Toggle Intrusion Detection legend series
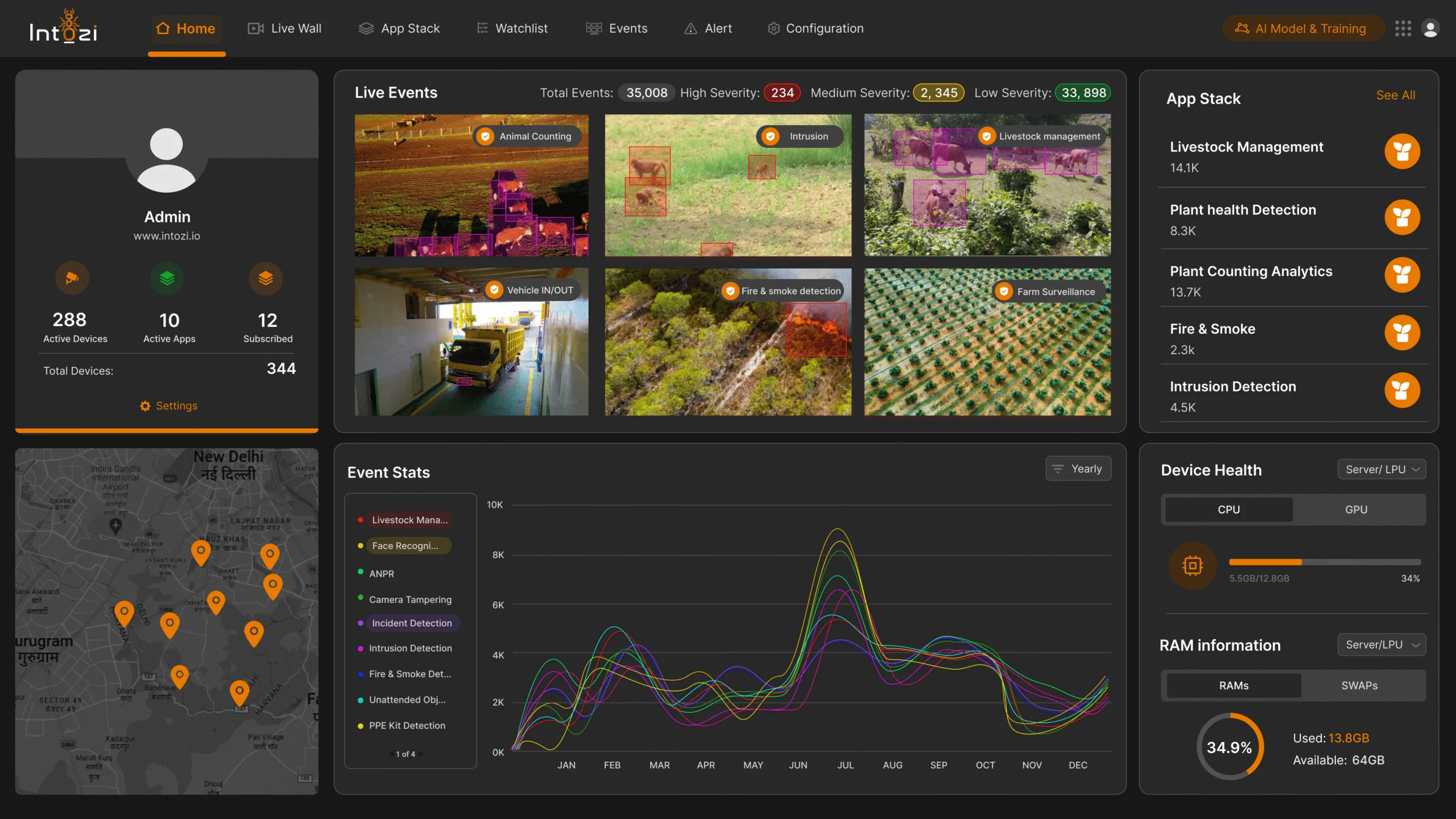This screenshot has height=819, width=1456. click(404, 648)
